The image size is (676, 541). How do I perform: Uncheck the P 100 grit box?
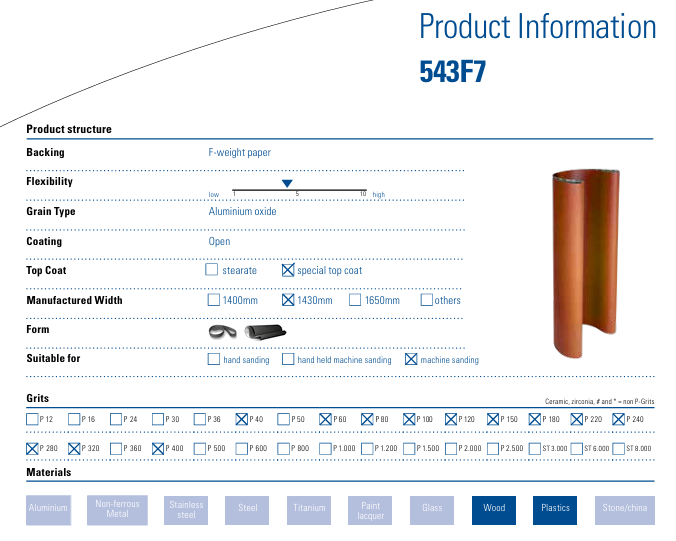tap(409, 419)
